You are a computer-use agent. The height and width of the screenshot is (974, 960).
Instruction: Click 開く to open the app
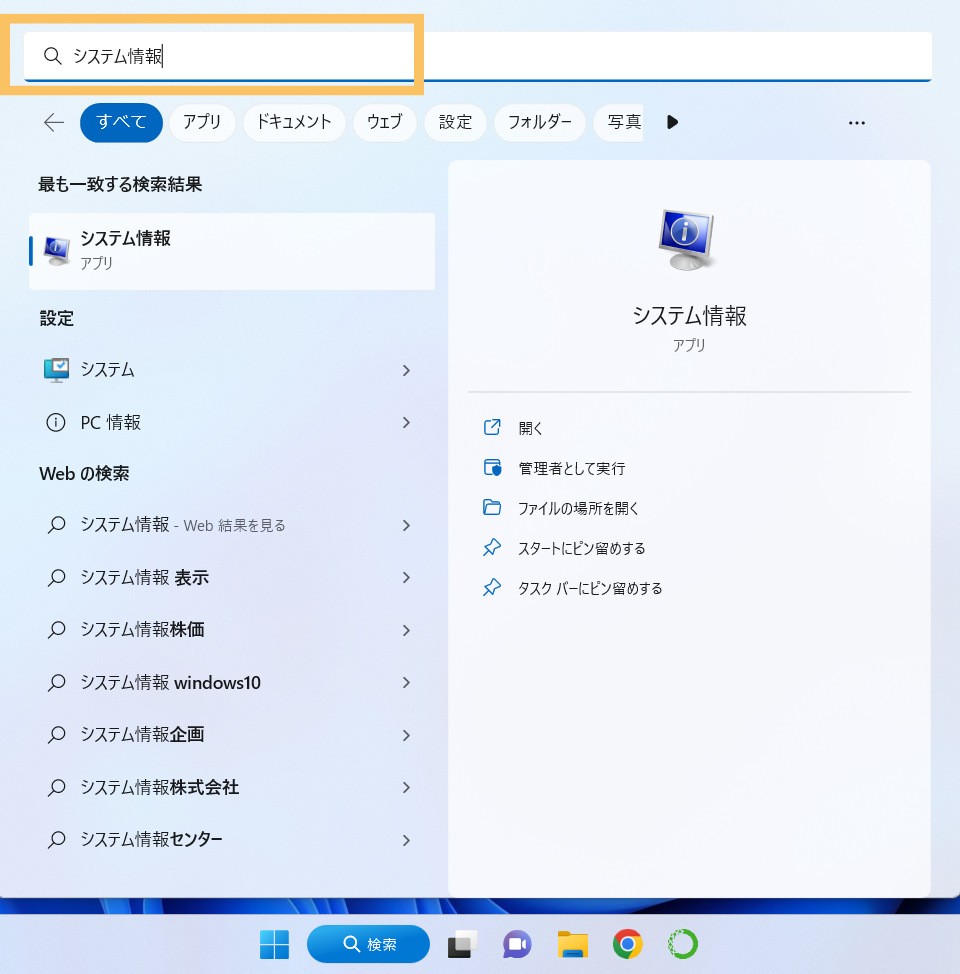click(x=530, y=428)
